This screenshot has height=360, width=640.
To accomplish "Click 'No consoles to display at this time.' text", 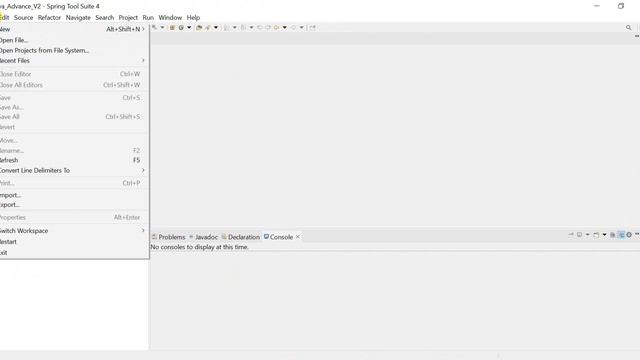I will [x=199, y=247].
